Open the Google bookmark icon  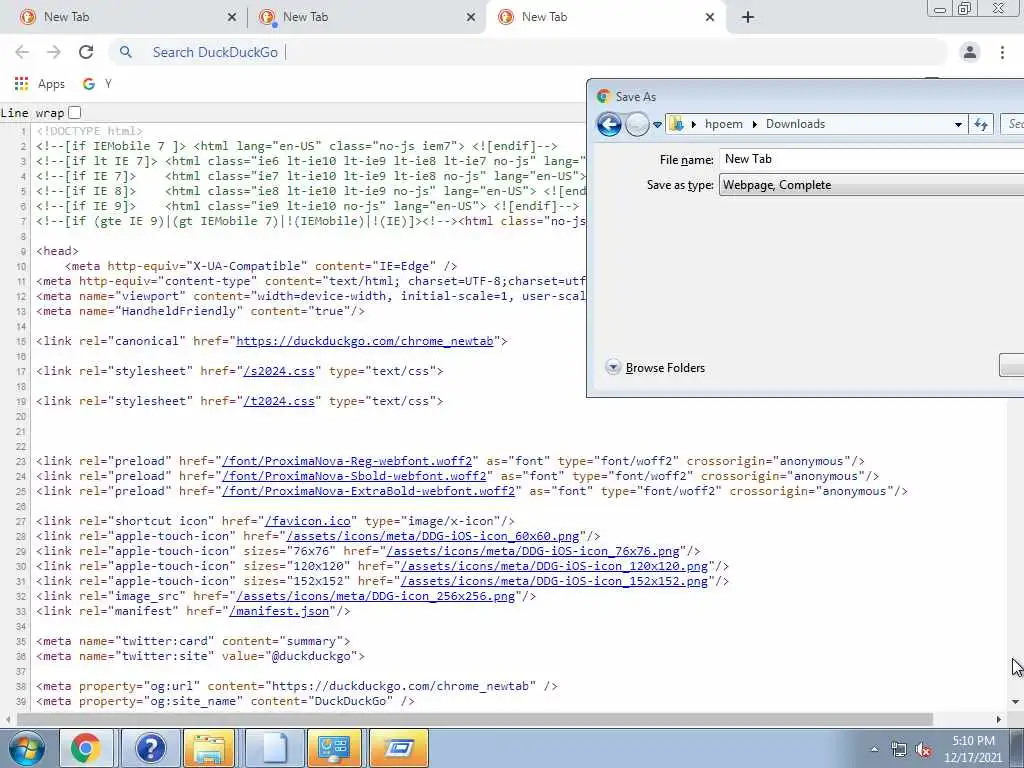(88, 84)
